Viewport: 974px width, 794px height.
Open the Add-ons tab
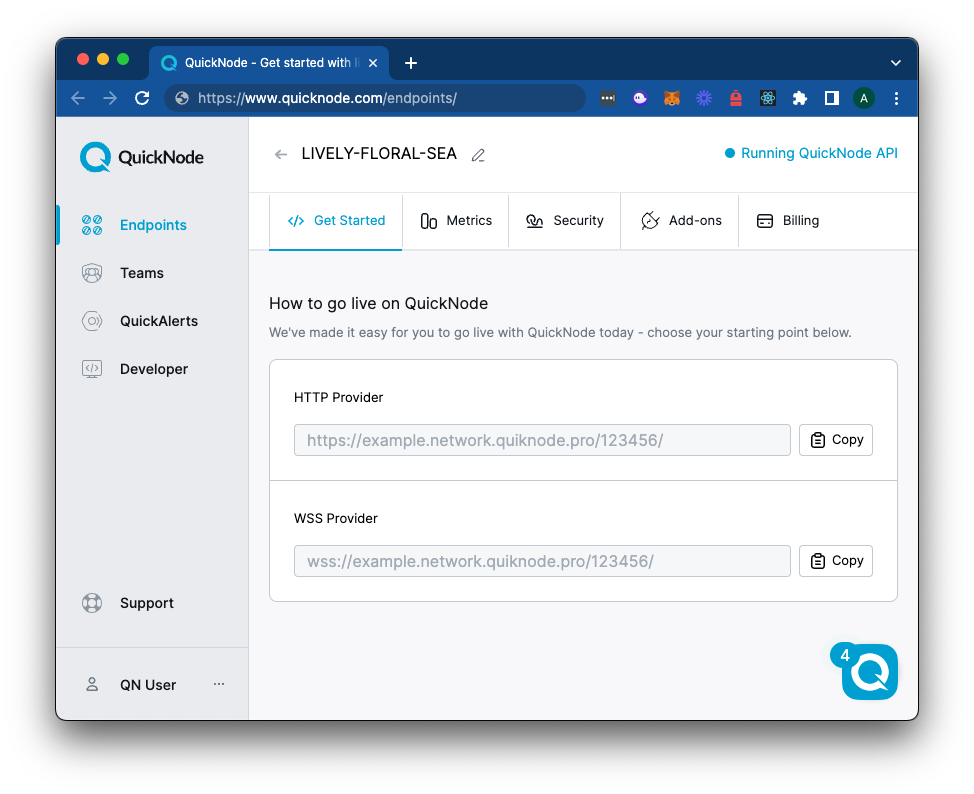(x=681, y=221)
